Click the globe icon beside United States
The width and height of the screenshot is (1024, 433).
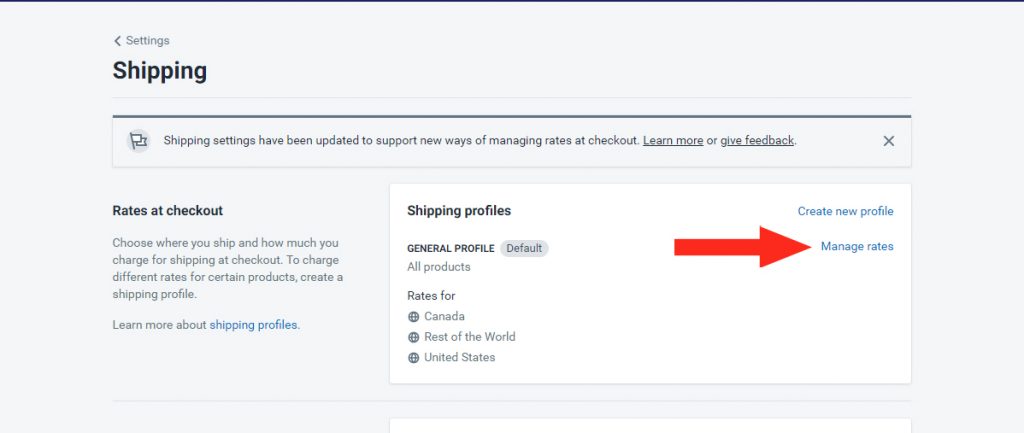[x=414, y=357]
